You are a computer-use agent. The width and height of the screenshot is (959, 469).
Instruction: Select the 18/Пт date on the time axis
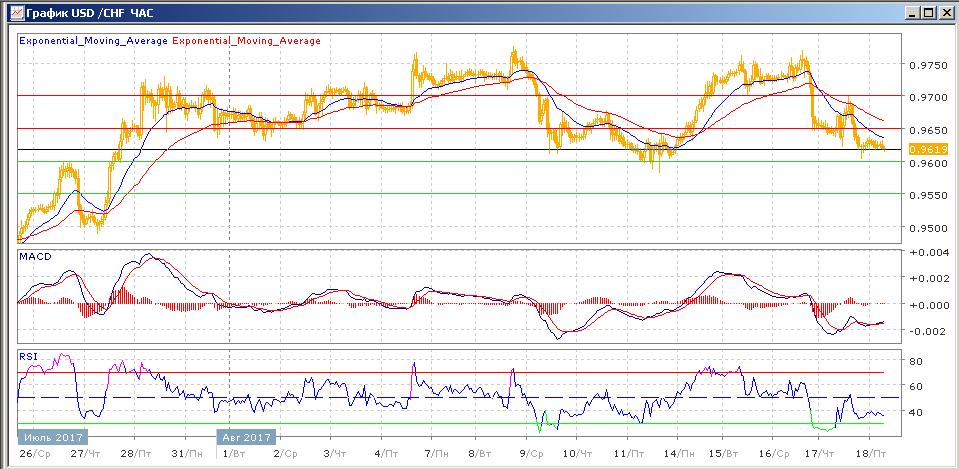[x=872, y=453]
